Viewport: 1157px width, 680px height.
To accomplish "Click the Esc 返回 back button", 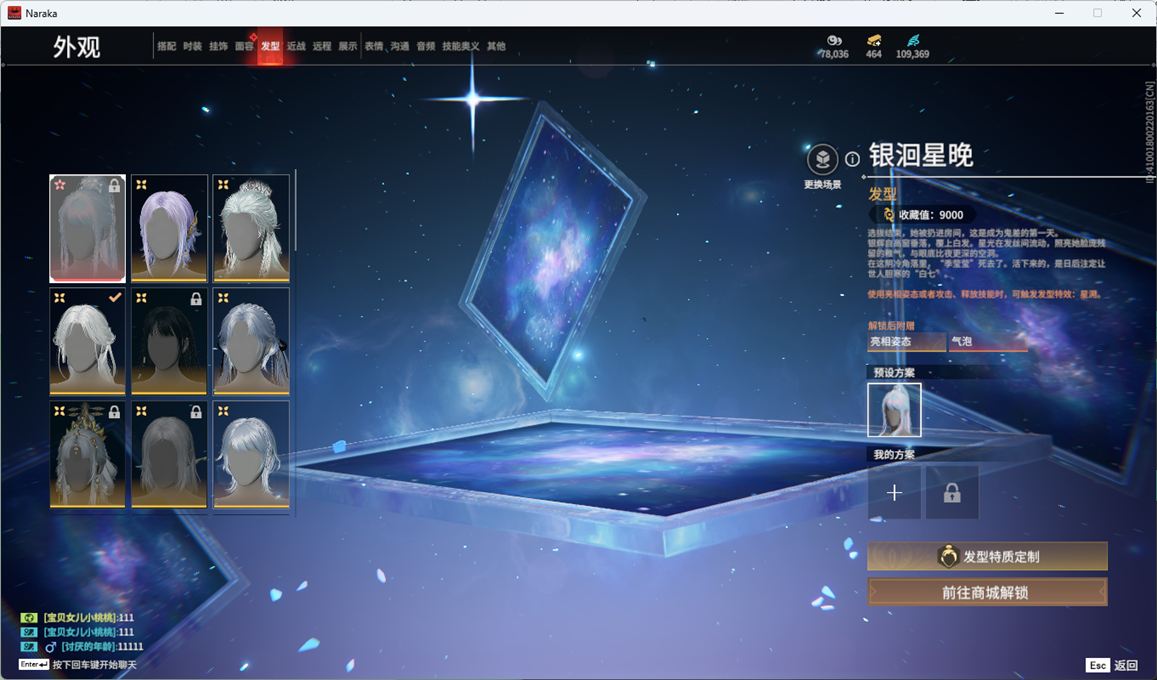I will pos(1111,665).
